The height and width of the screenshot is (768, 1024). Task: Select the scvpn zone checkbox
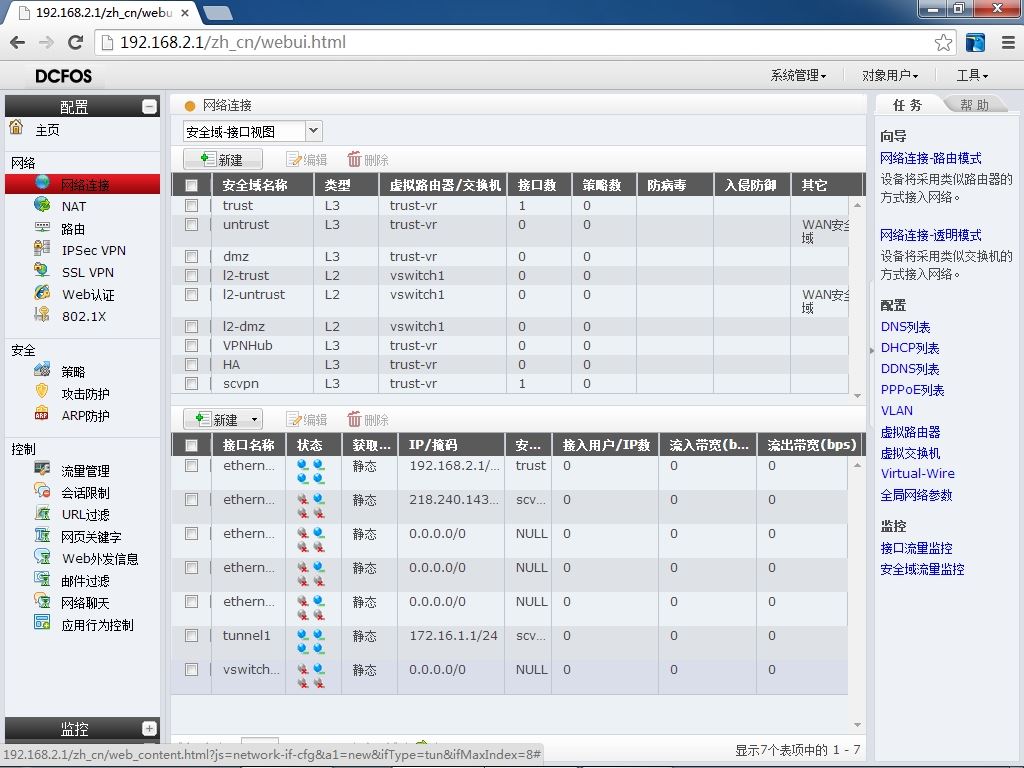pyautogui.click(x=191, y=384)
